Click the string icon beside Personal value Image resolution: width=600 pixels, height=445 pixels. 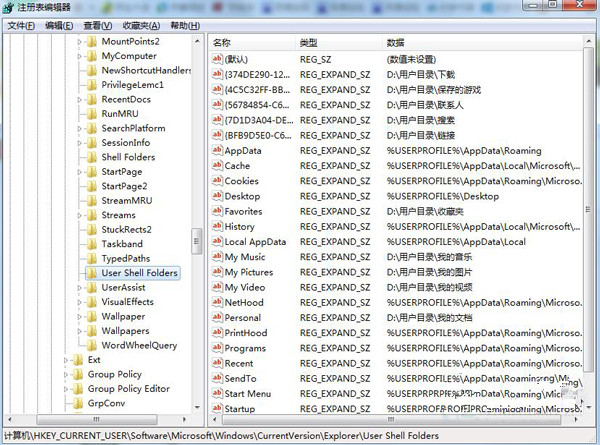pos(217,317)
